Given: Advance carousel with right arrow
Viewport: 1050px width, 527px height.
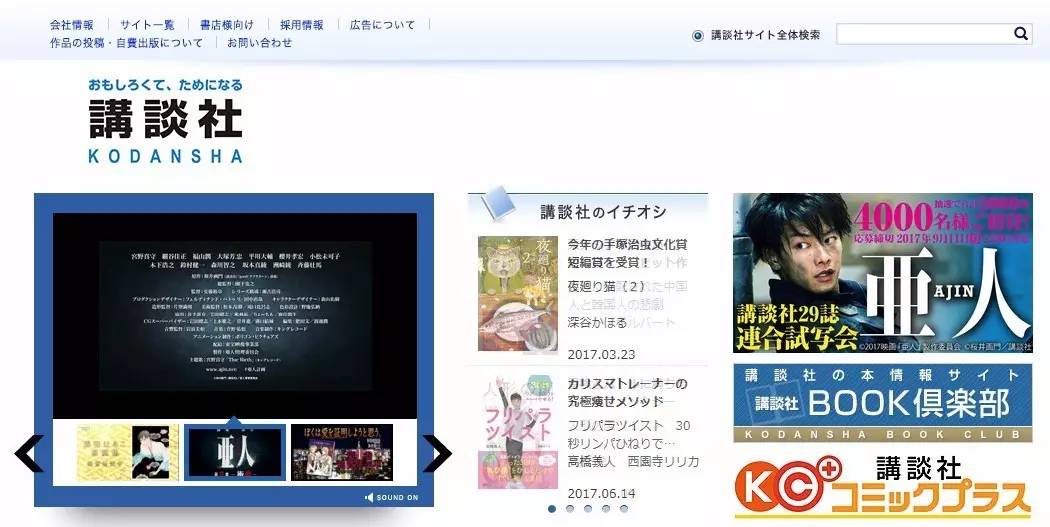Looking at the screenshot, I should (437, 453).
